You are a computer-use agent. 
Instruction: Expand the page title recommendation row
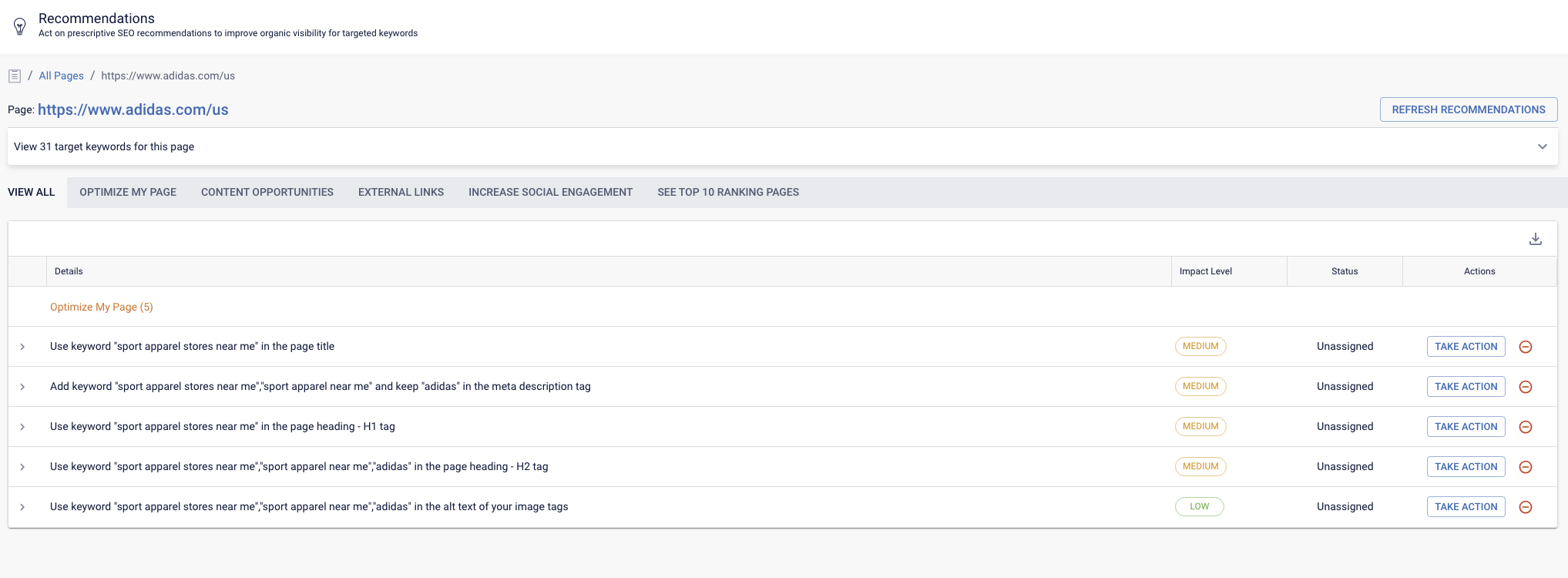point(22,347)
